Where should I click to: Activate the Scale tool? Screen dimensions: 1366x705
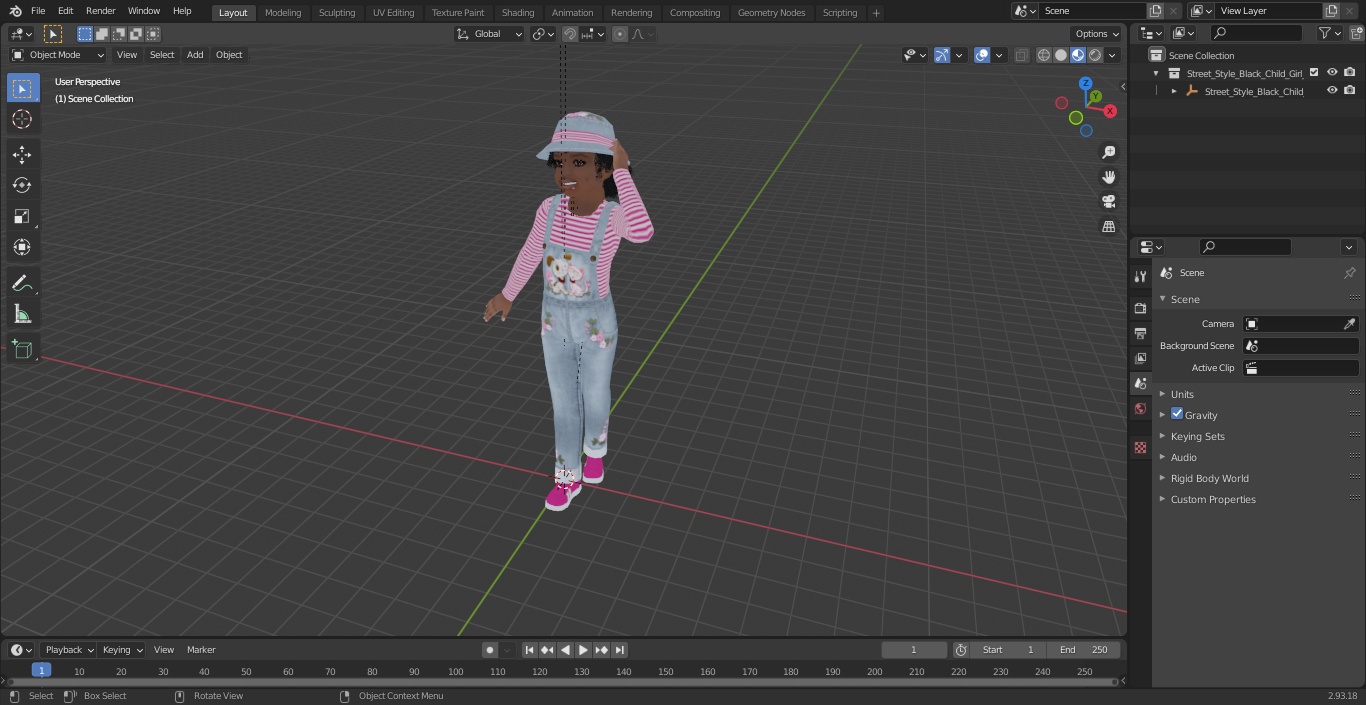(x=22, y=216)
